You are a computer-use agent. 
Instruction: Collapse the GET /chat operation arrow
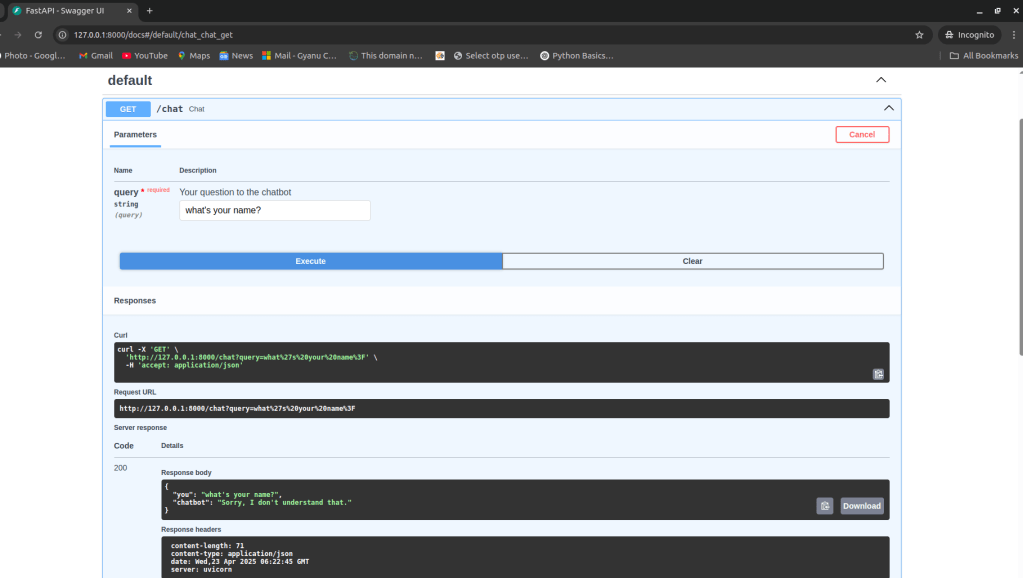coord(888,108)
